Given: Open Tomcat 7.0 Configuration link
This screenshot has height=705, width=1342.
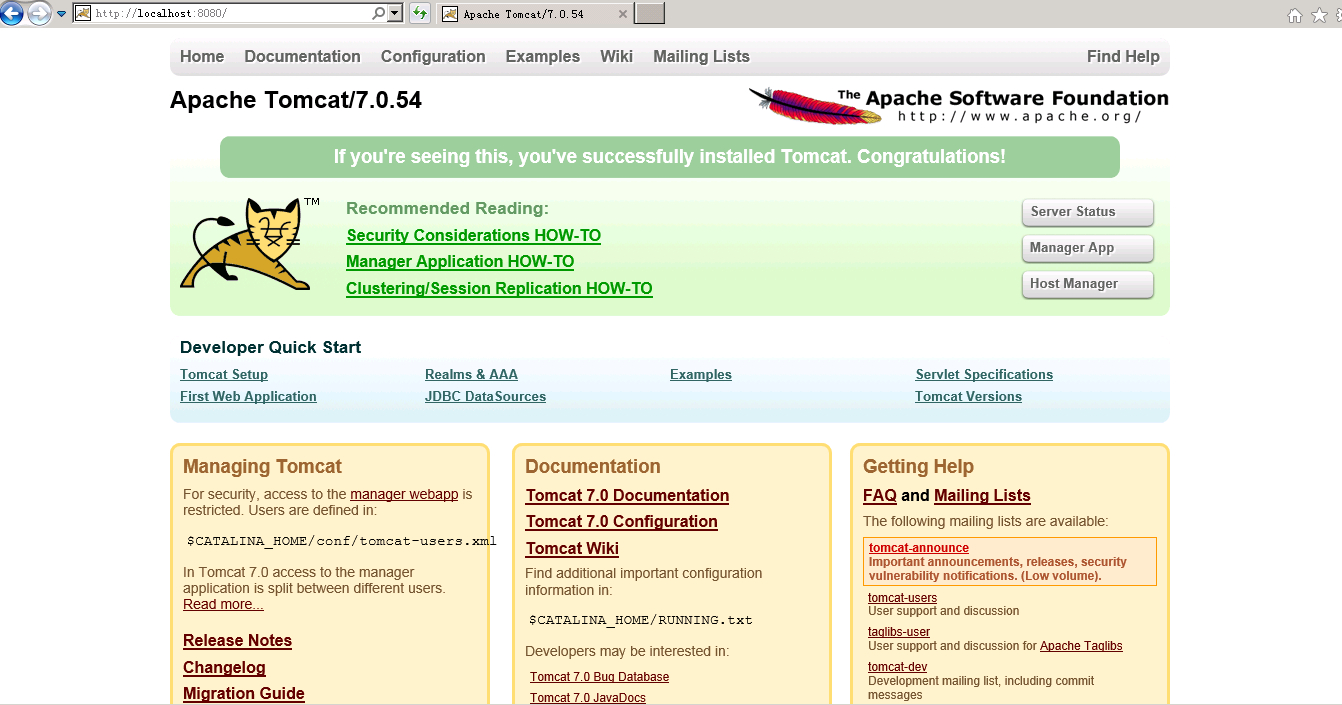Looking at the screenshot, I should pyautogui.click(x=621, y=522).
